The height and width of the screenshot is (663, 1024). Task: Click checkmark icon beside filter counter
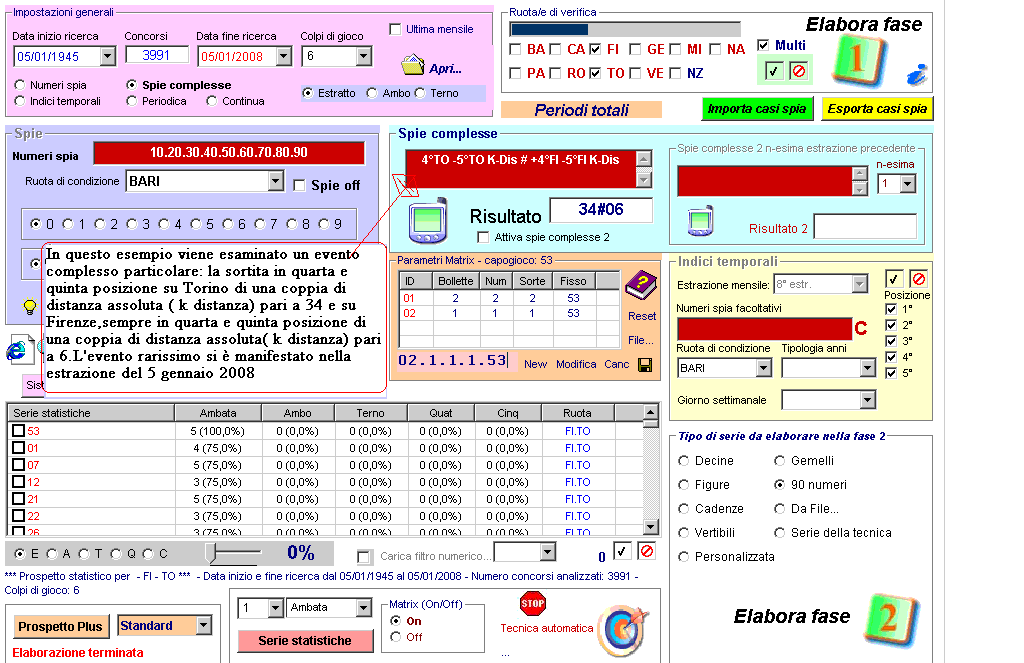point(622,551)
